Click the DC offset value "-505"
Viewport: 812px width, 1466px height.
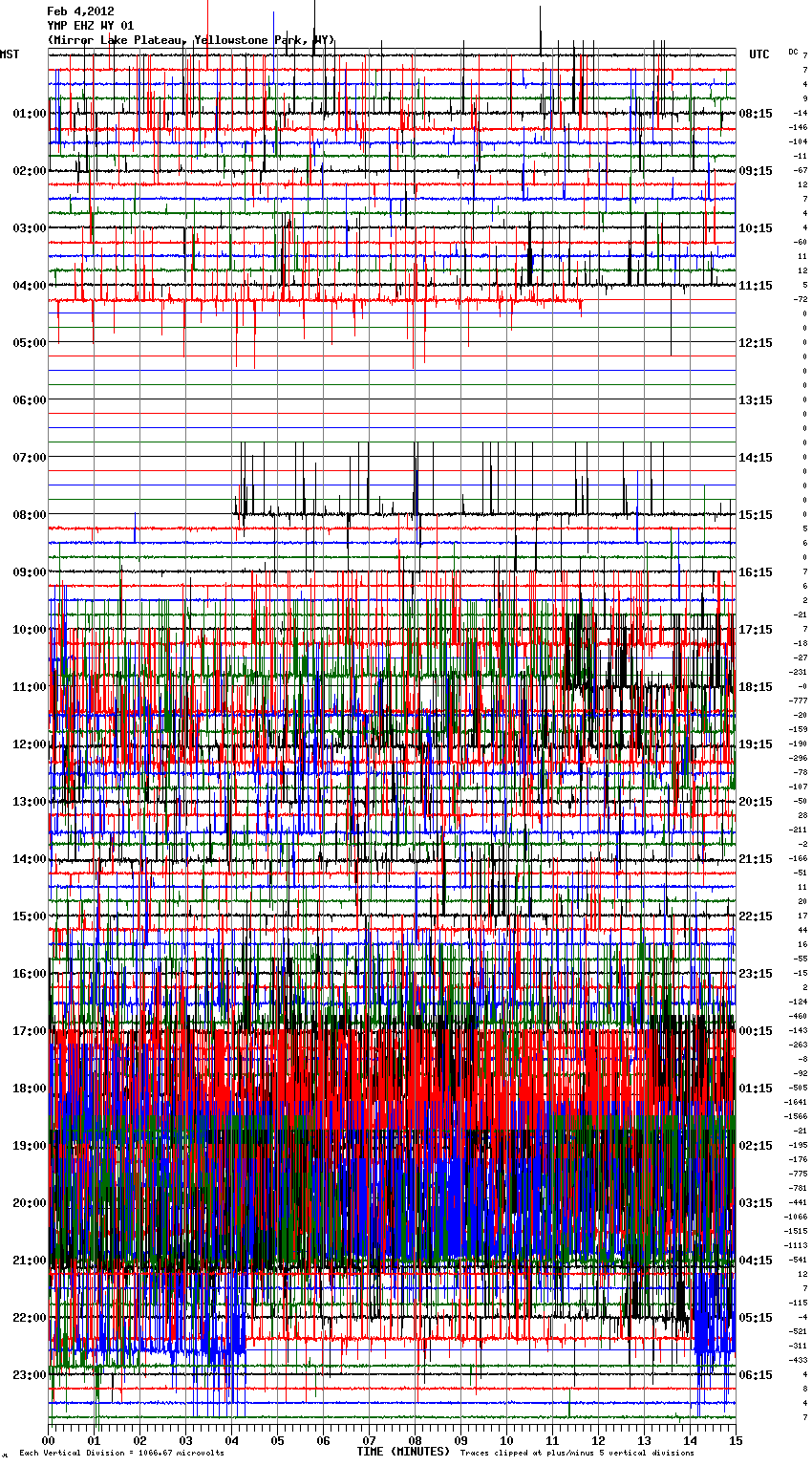click(798, 1088)
